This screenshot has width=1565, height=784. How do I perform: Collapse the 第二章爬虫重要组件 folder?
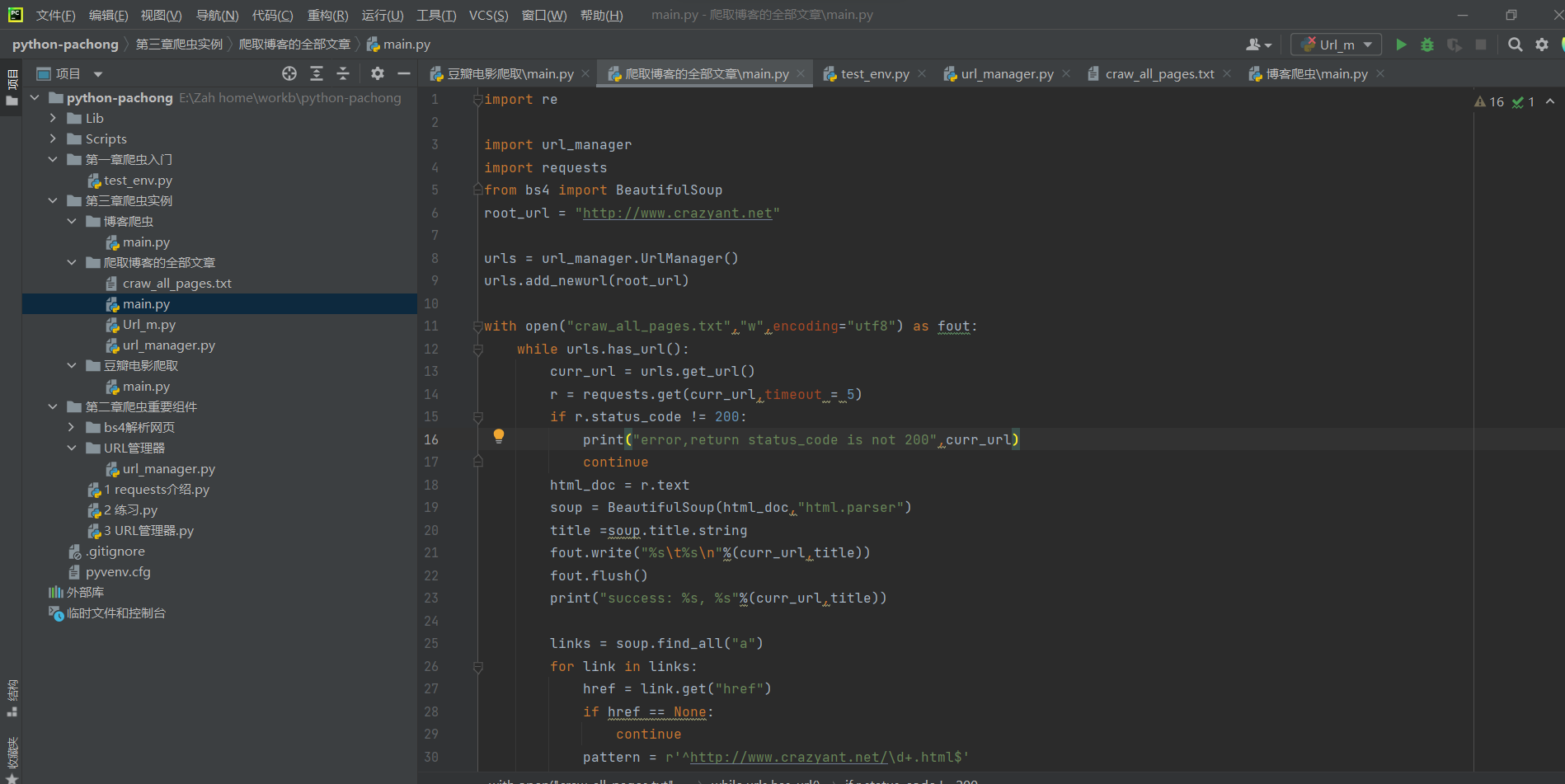point(53,406)
